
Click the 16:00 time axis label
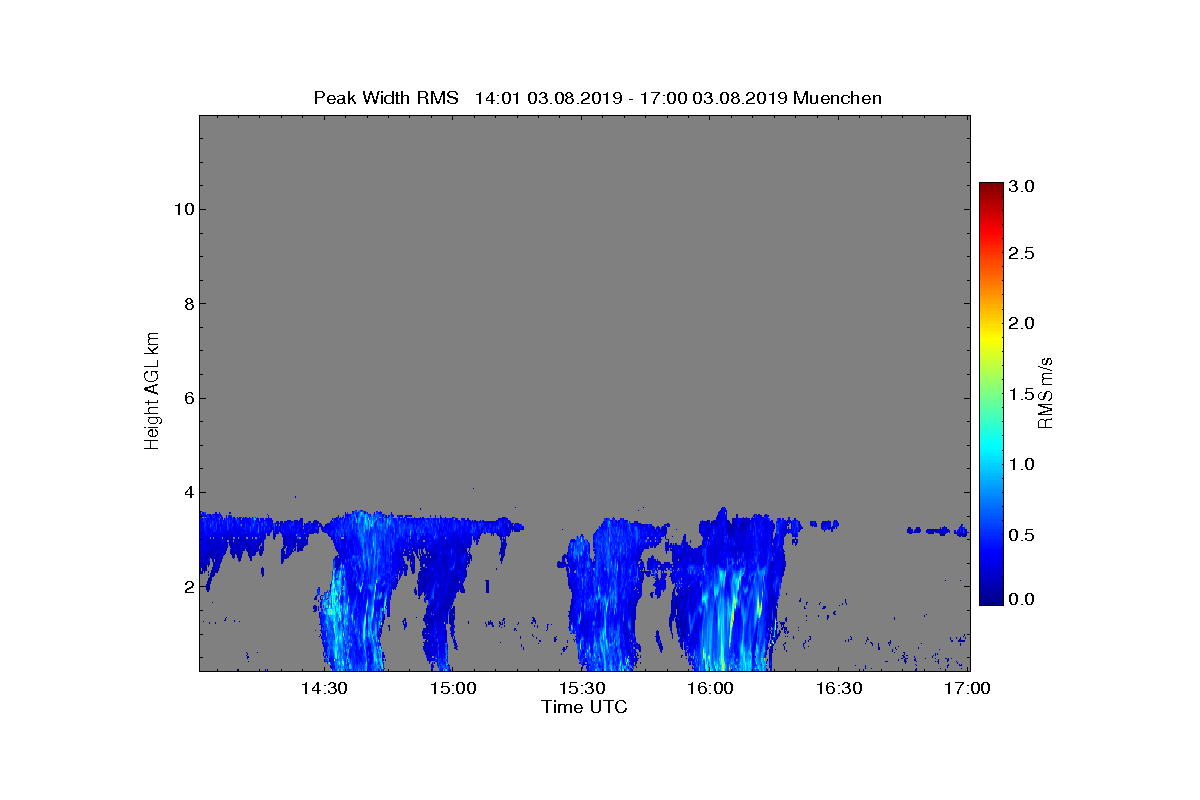point(712,689)
